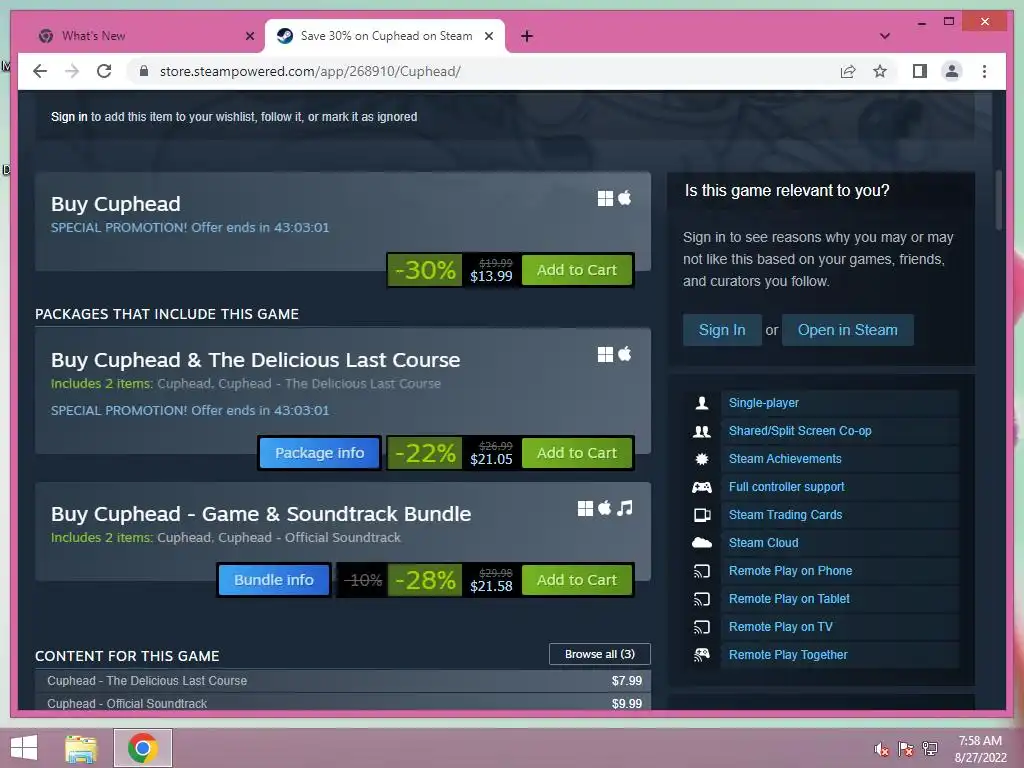Click the browser forward arrow
Screen dimensions: 1024x768
pyautogui.click(x=72, y=71)
